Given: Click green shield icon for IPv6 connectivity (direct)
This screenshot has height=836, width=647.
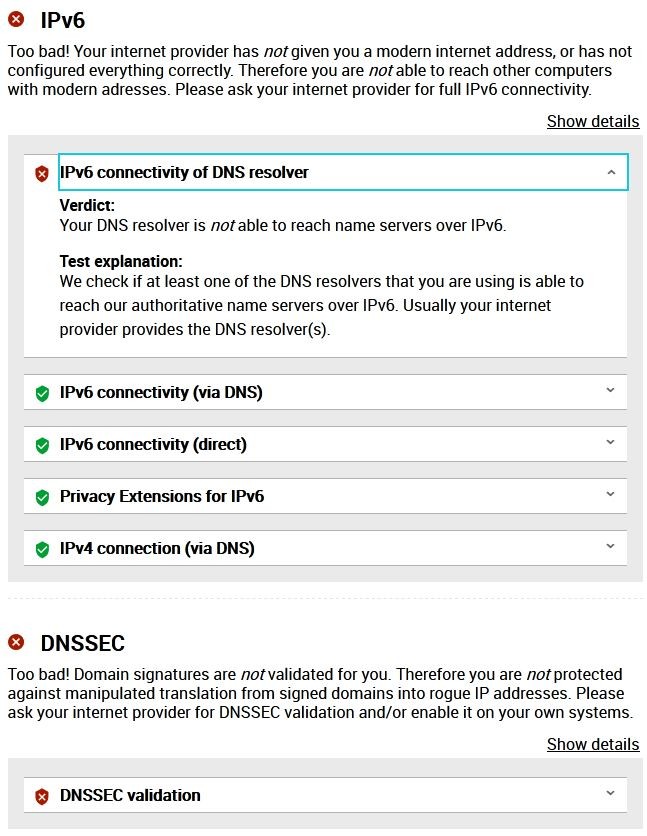Looking at the screenshot, I should tap(42, 445).
